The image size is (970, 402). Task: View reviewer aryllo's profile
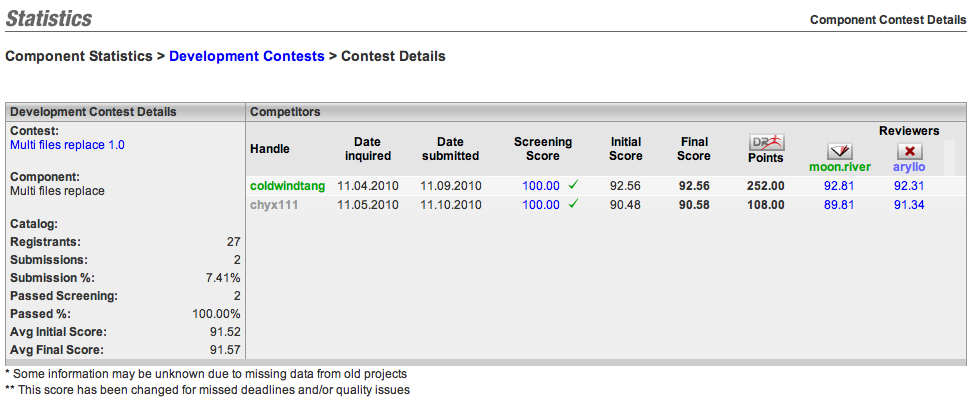coord(909,167)
